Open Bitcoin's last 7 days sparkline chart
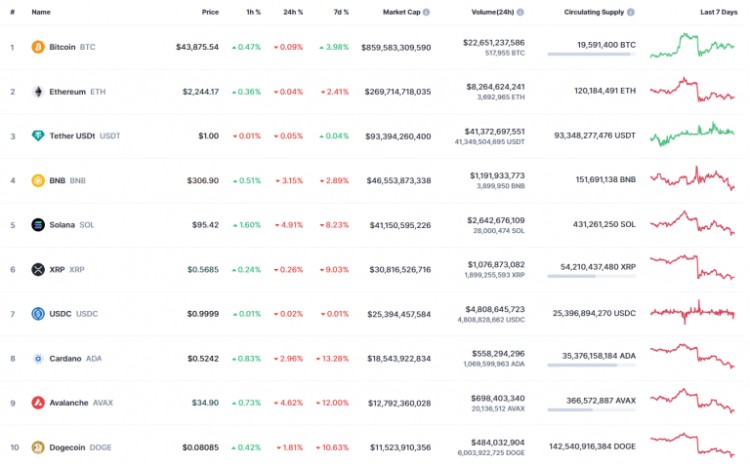Viewport: 750px width, 464px height. 692,46
